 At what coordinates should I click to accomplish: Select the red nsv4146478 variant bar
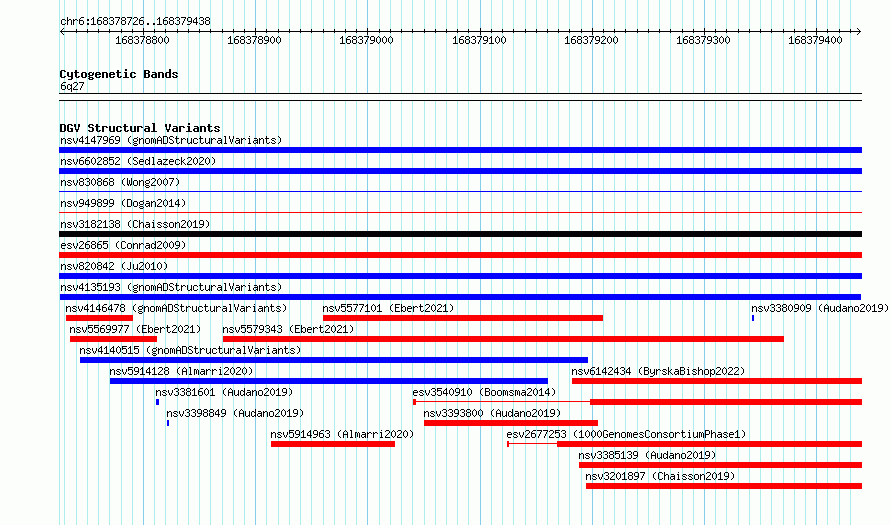click(x=99, y=318)
